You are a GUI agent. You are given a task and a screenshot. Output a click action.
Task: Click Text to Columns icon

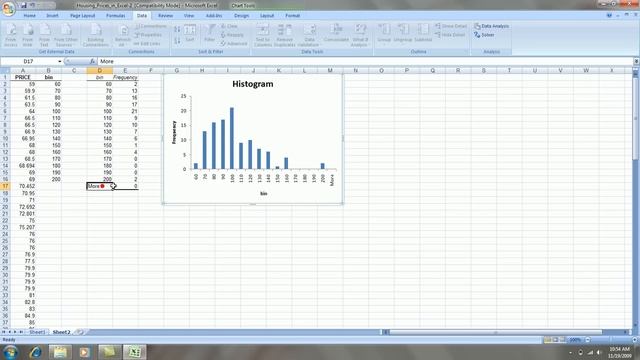click(x=263, y=36)
